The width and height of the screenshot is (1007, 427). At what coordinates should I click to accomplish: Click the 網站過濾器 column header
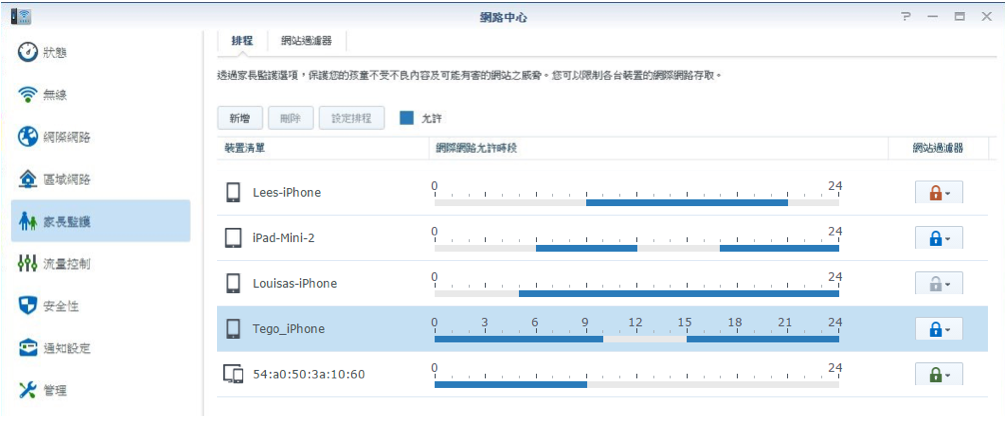(938, 148)
